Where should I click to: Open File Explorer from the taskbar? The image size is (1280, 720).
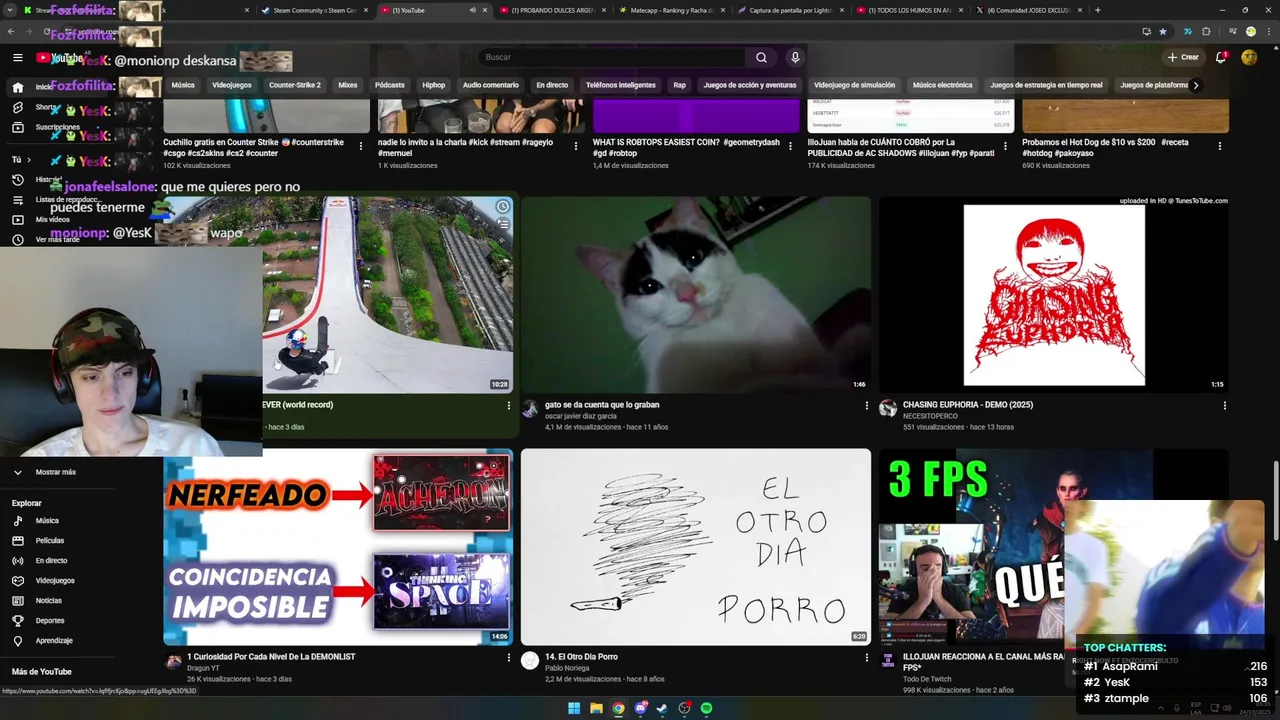pos(596,708)
